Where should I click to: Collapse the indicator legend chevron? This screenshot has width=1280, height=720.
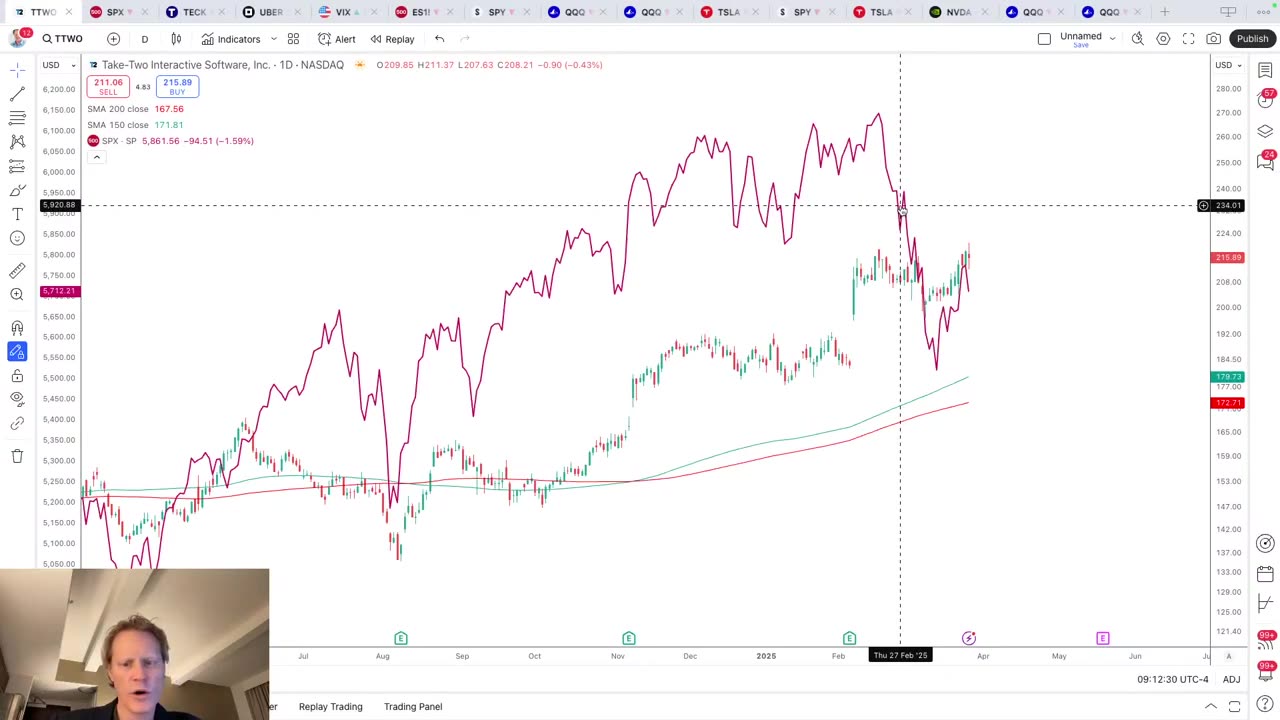(96, 157)
